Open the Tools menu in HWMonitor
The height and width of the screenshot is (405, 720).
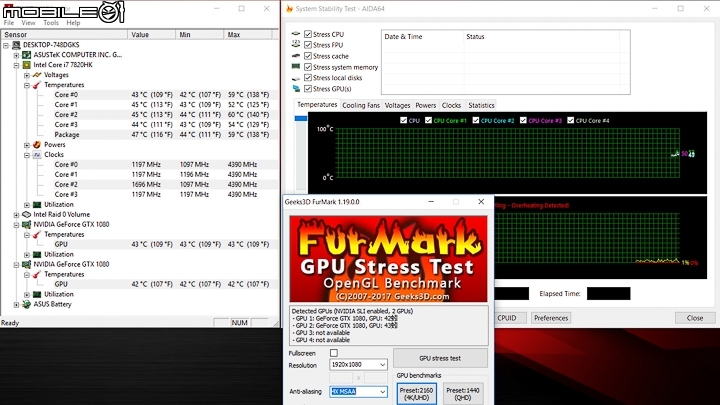pyautogui.click(x=51, y=22)
